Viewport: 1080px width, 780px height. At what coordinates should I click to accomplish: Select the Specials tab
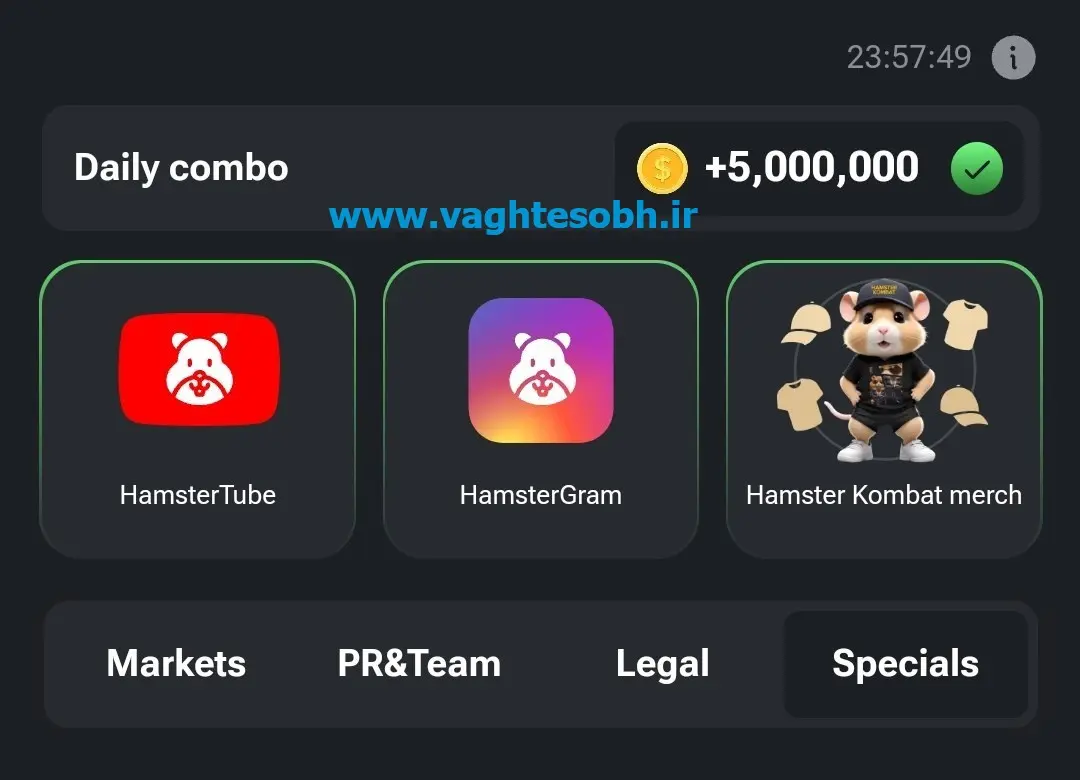pos(906,664)
